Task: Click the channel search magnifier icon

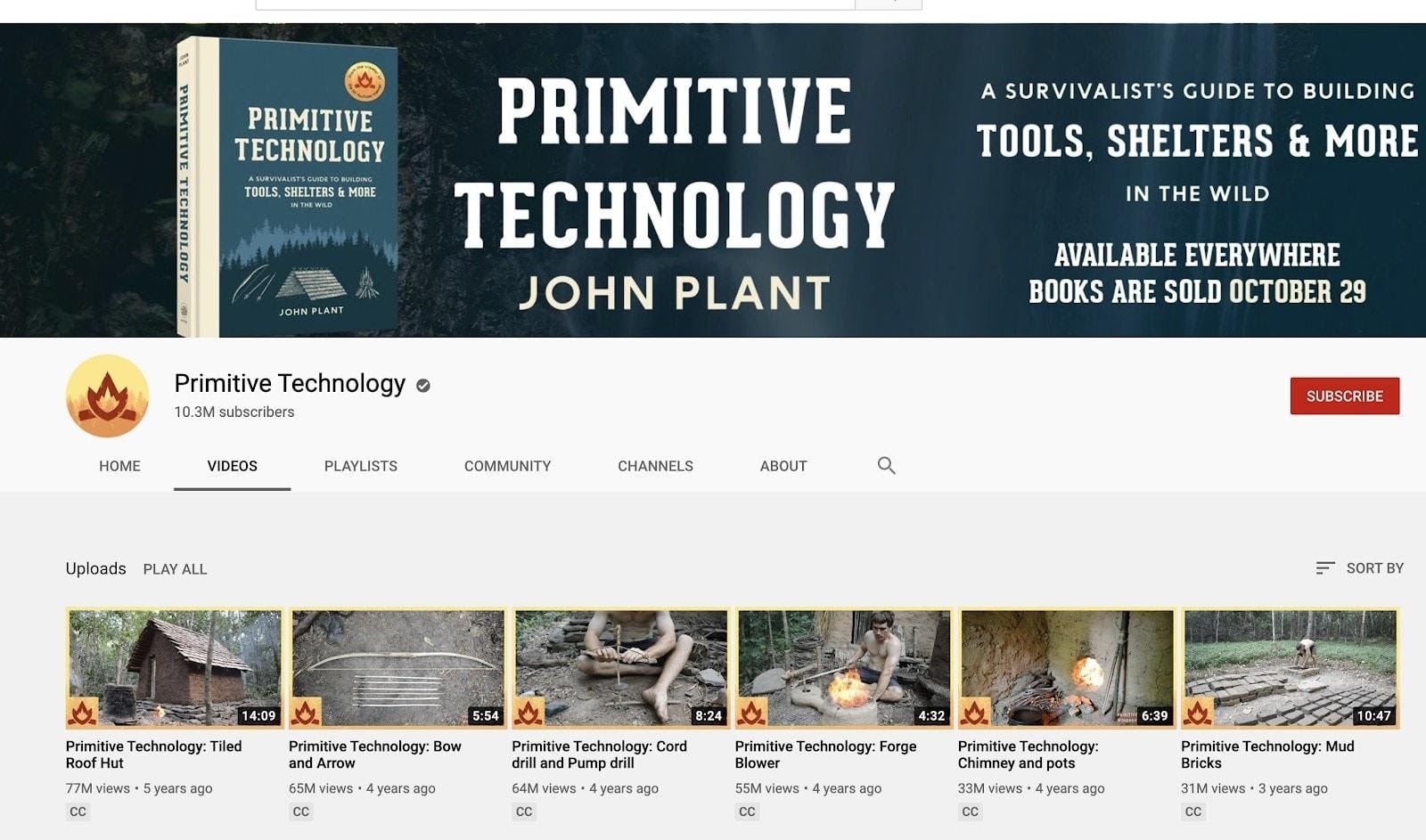Action: click(x=886, y=465)
